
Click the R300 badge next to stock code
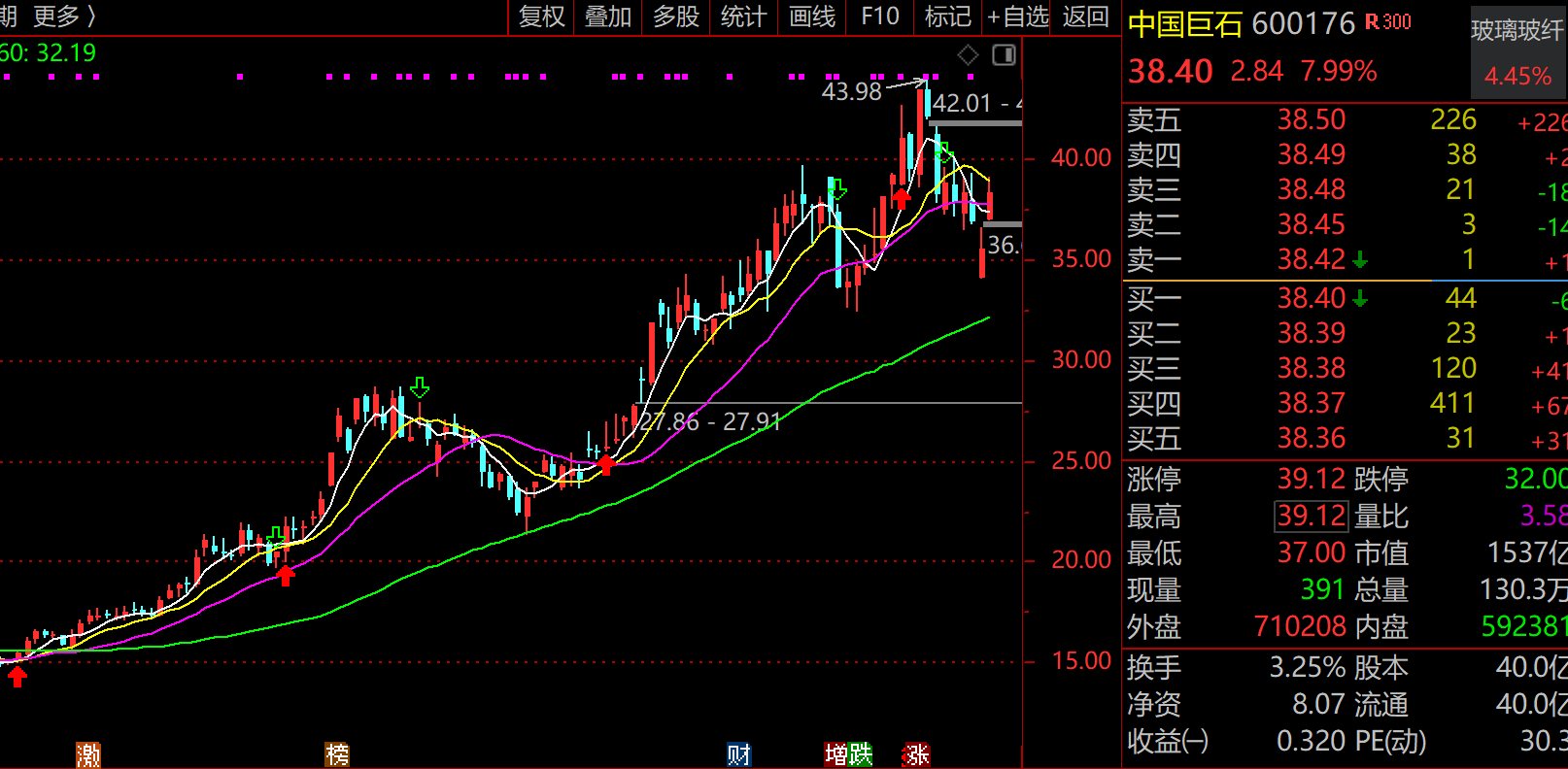tap(1388, 21)
